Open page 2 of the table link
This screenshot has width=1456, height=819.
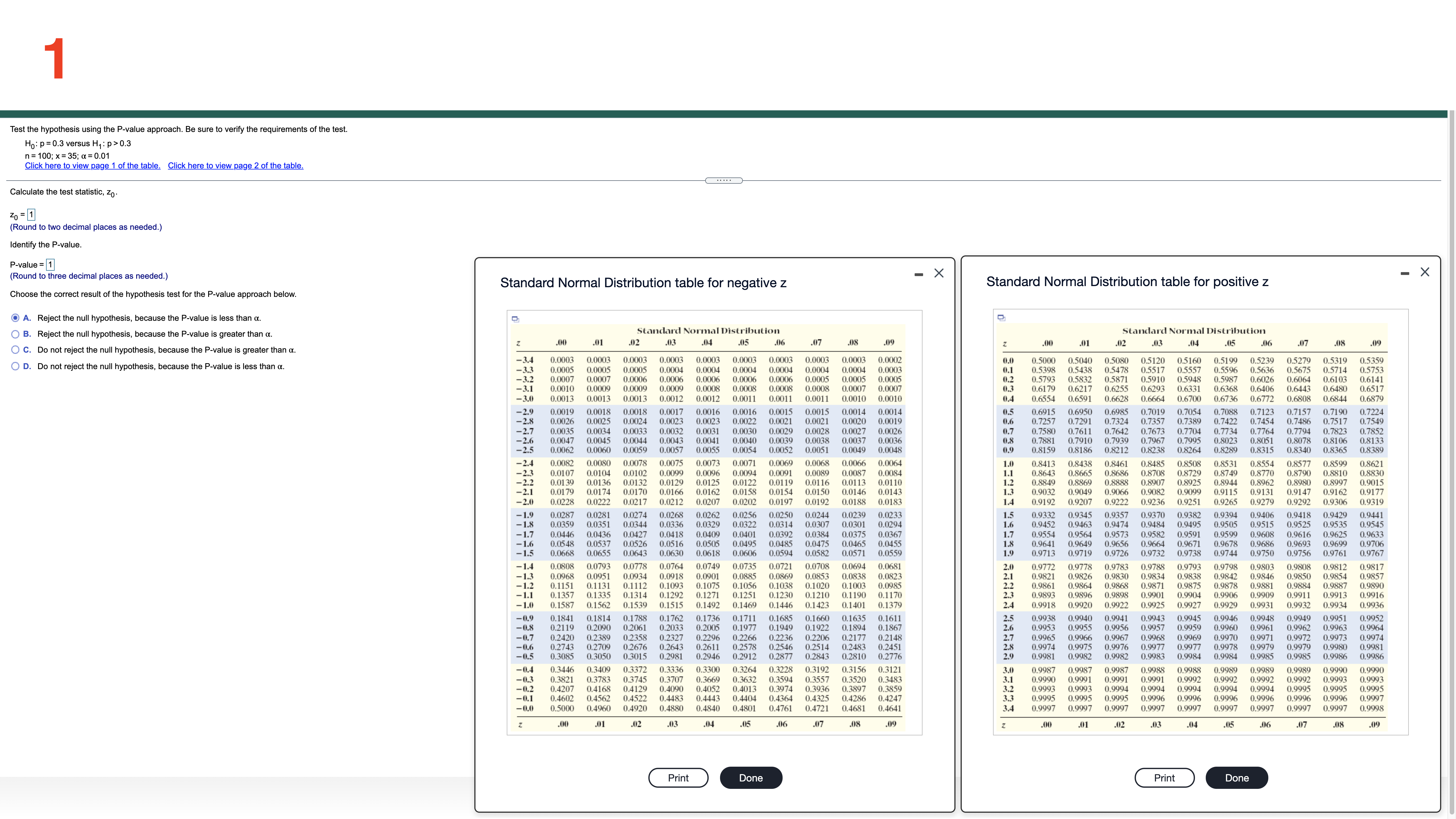tap(235, 166)
